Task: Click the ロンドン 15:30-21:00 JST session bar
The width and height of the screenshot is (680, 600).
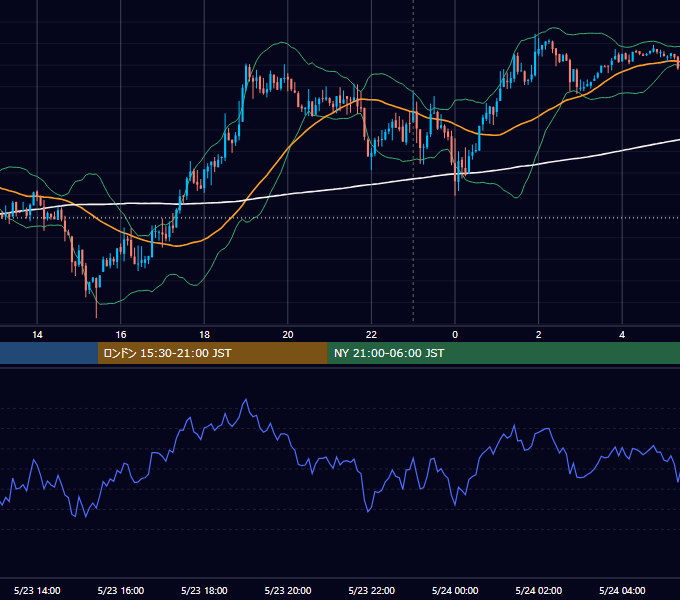Action: point(212,353)
